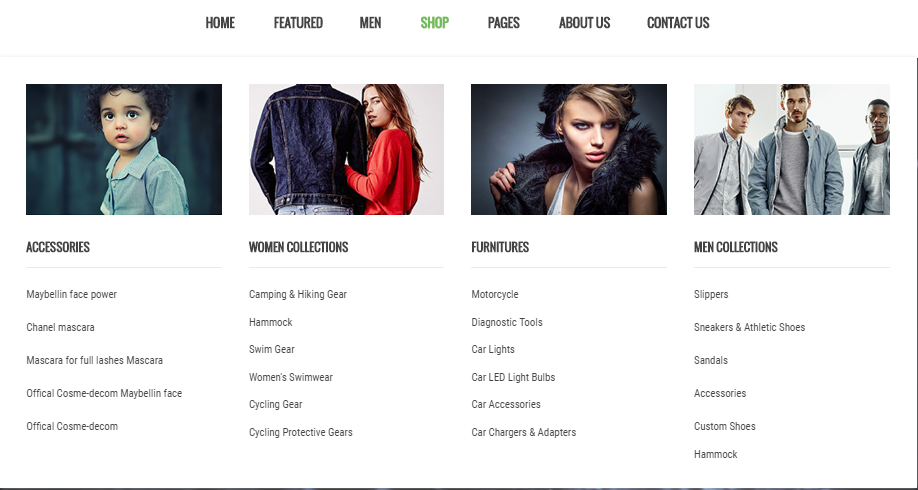Open Sneakers & Athletic Shoes link
This screenshot has width=918, height=490.
click(x=749, y=327)
